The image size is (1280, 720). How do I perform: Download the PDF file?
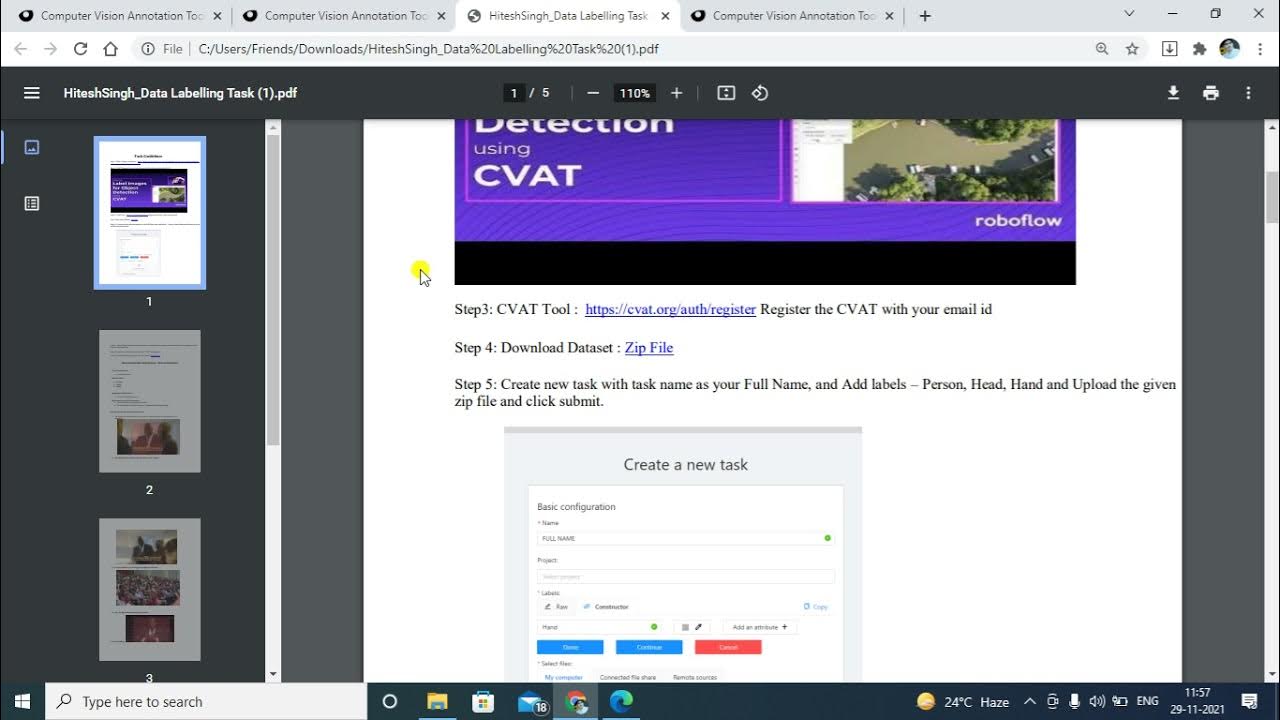pos(1174,93)
